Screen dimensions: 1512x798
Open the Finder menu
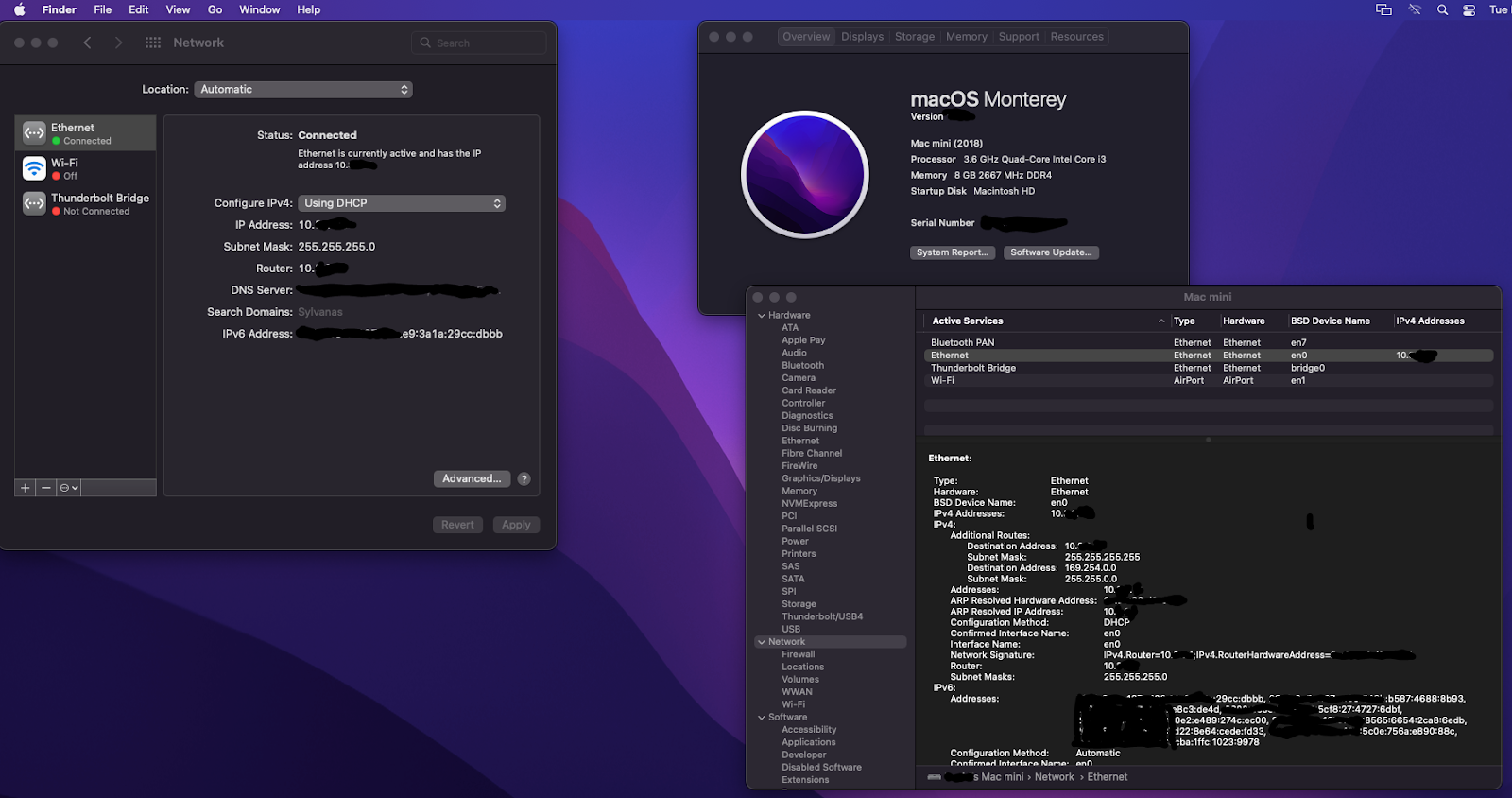[60, 9]
